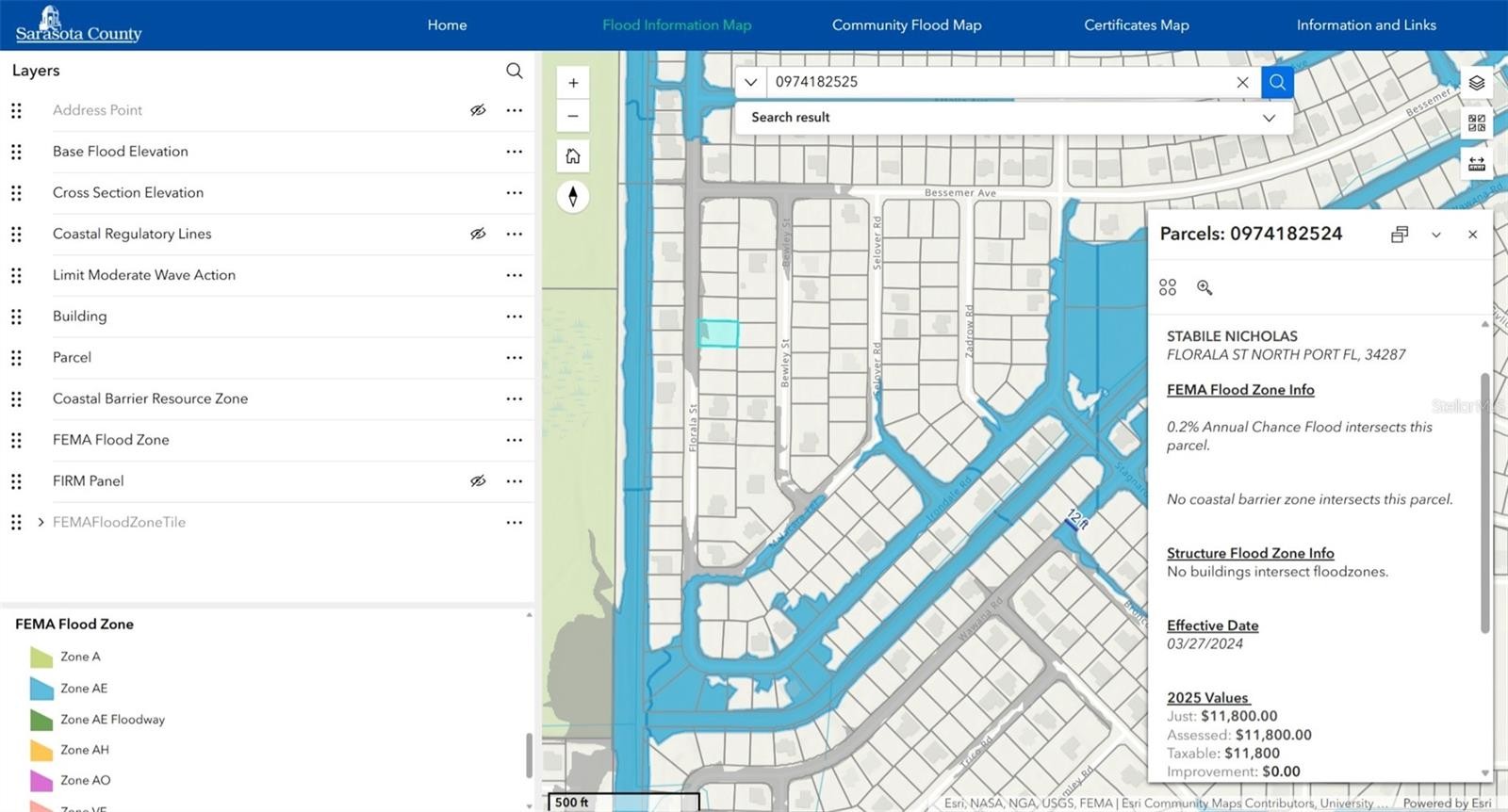The image size is (1508, 812).
Task: Reset map to default home extent
Action: 573,156
